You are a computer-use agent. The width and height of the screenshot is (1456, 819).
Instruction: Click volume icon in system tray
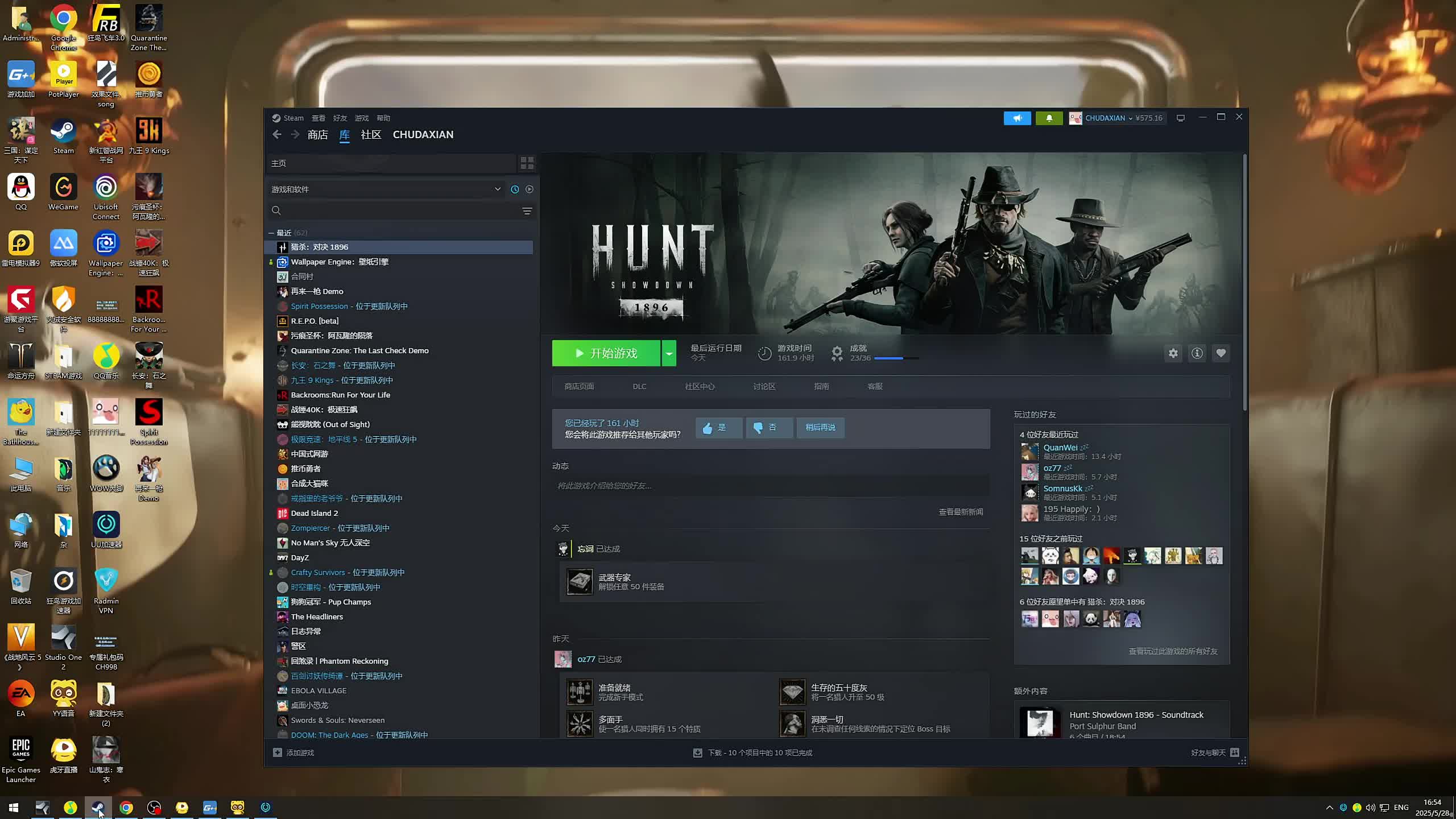1370,808
